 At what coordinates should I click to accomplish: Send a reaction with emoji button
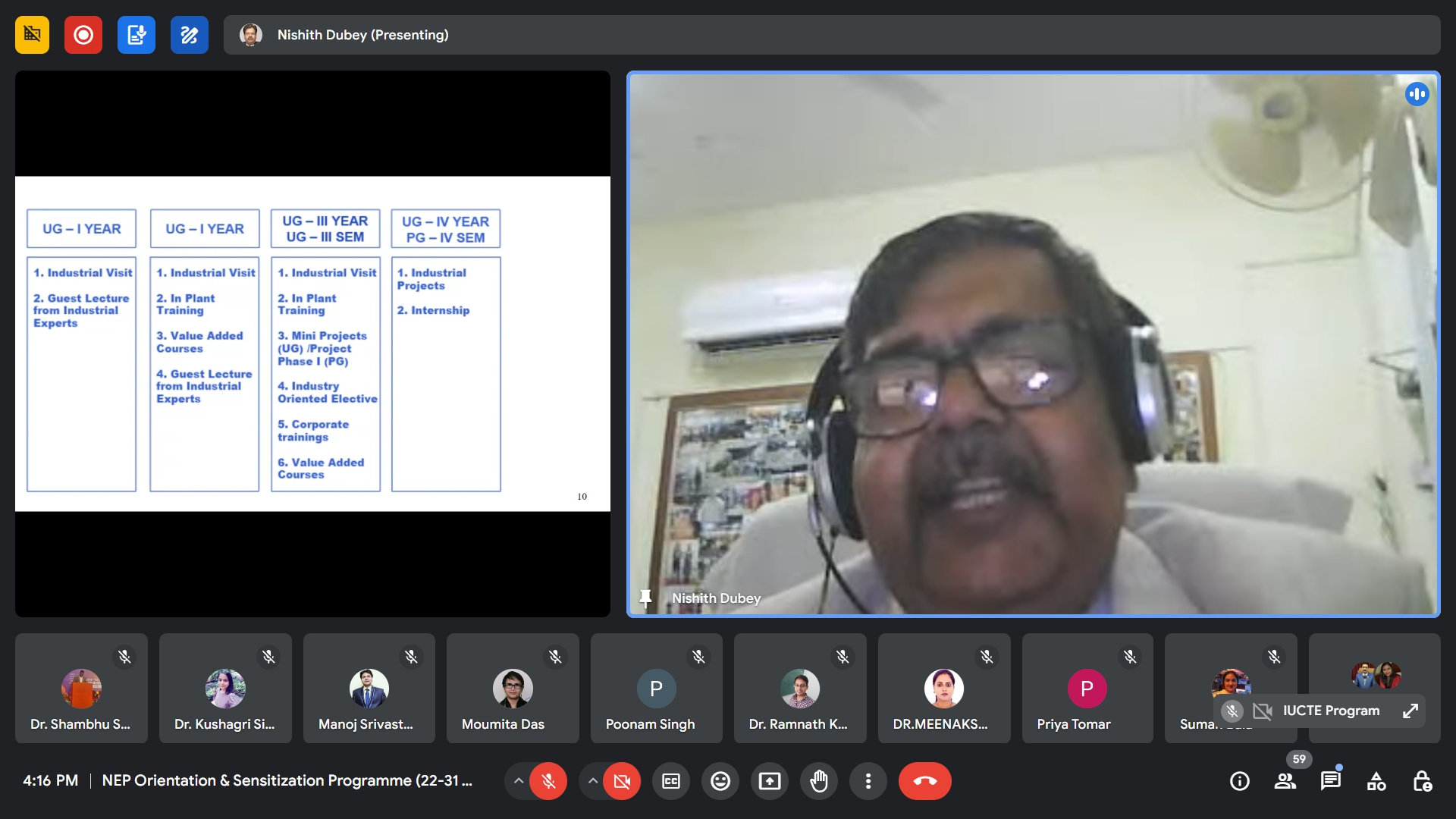(x=720, y=781)
